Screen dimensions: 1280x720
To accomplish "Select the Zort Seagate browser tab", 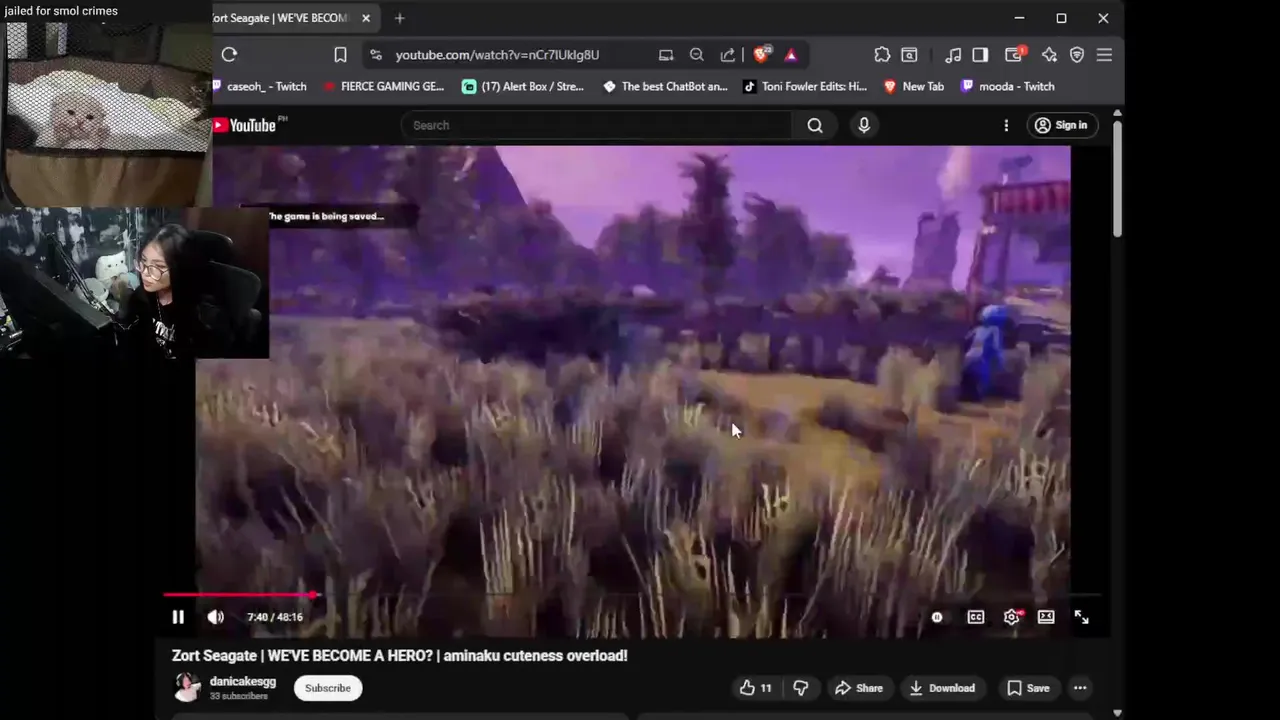I will pos(280,18).
